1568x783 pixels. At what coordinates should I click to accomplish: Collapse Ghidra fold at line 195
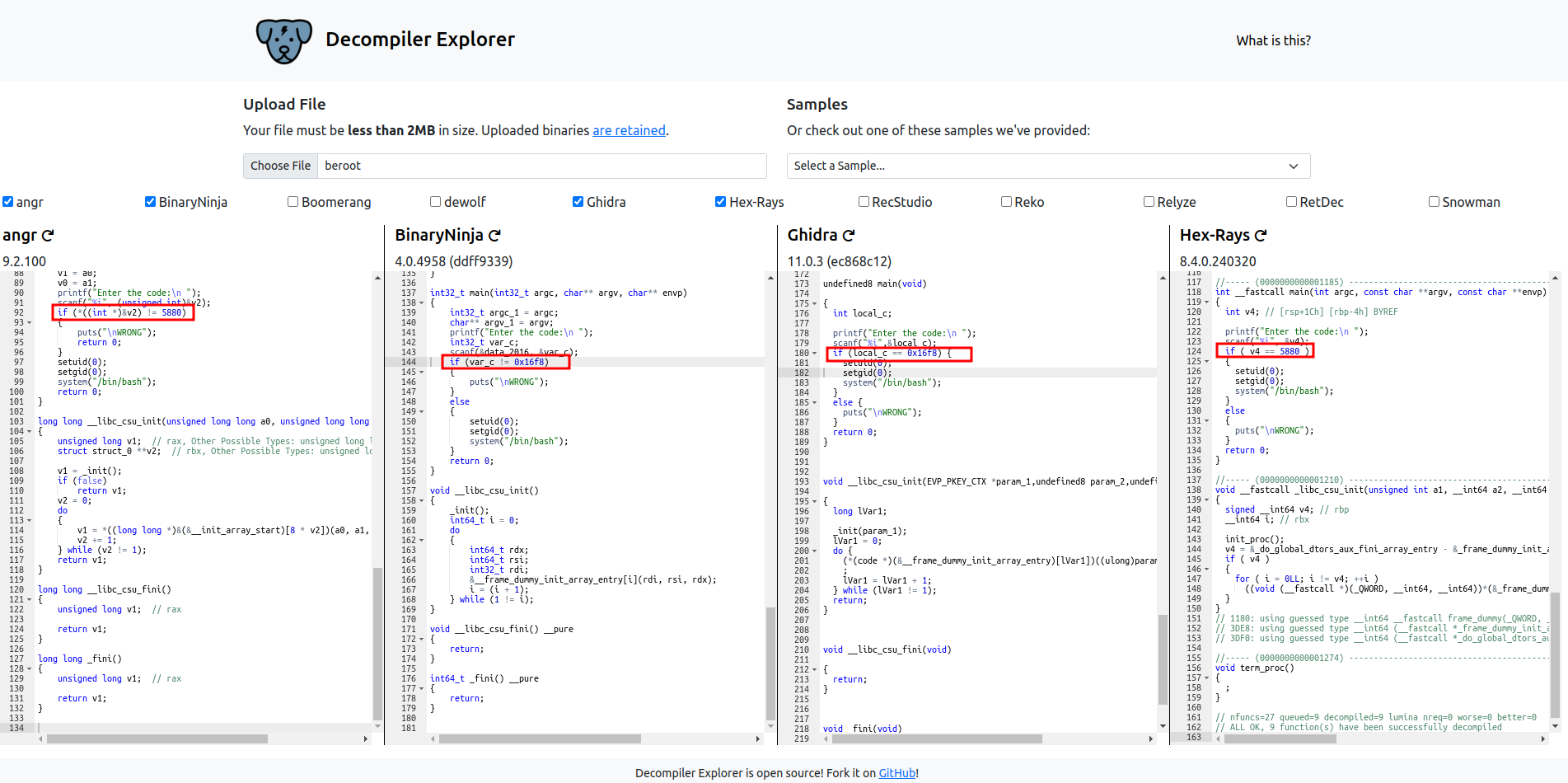click(x=815, y=502)
